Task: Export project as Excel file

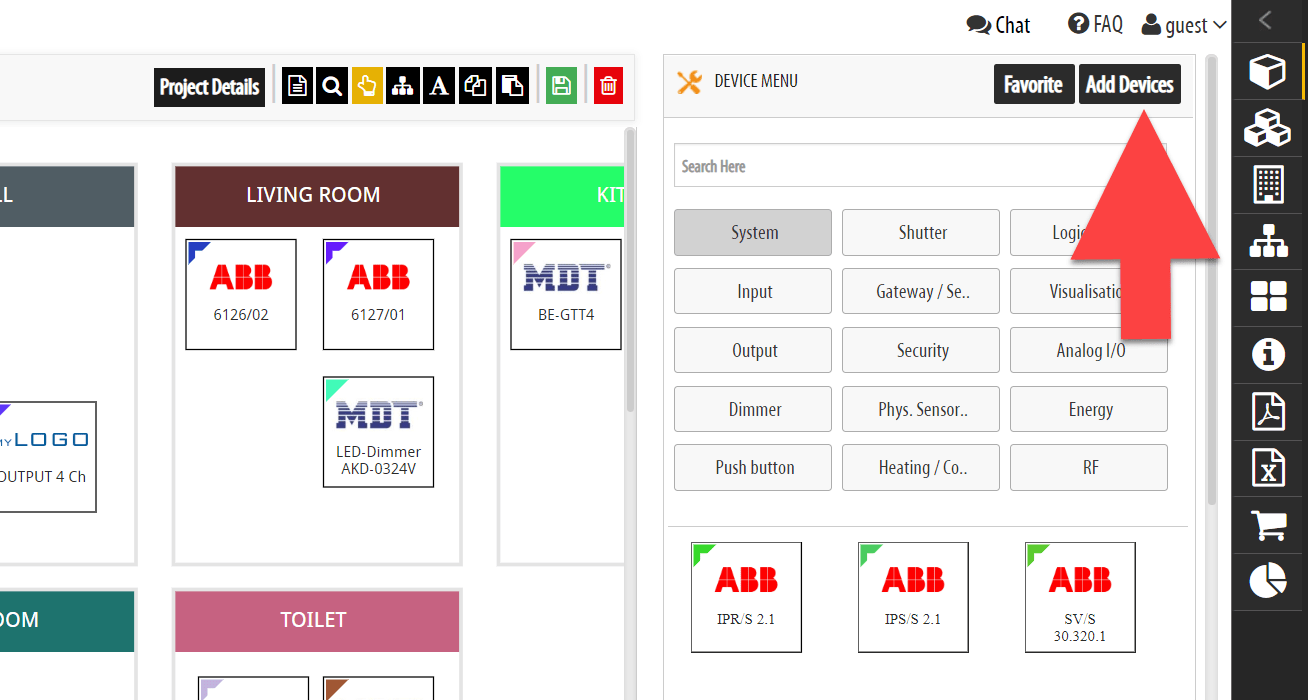Action: click(1269, 468)
